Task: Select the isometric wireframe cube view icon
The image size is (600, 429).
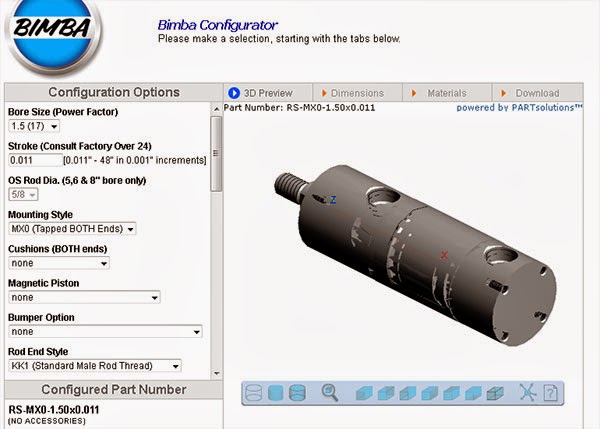Action: [495, 393]
